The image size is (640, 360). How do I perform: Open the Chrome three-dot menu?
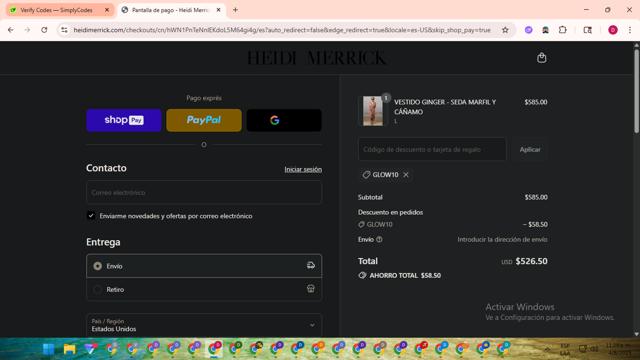click(630, 30)
